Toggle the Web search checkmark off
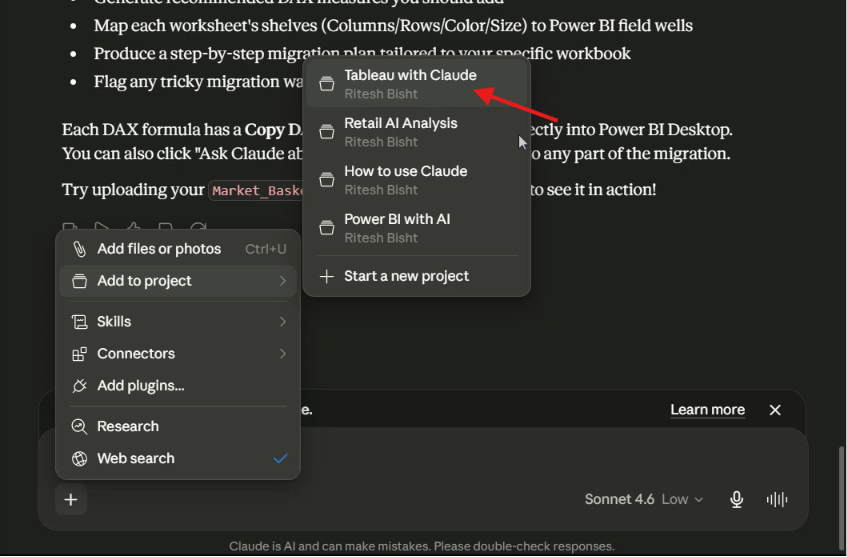847x557 pixels. (x=280, y=459)
